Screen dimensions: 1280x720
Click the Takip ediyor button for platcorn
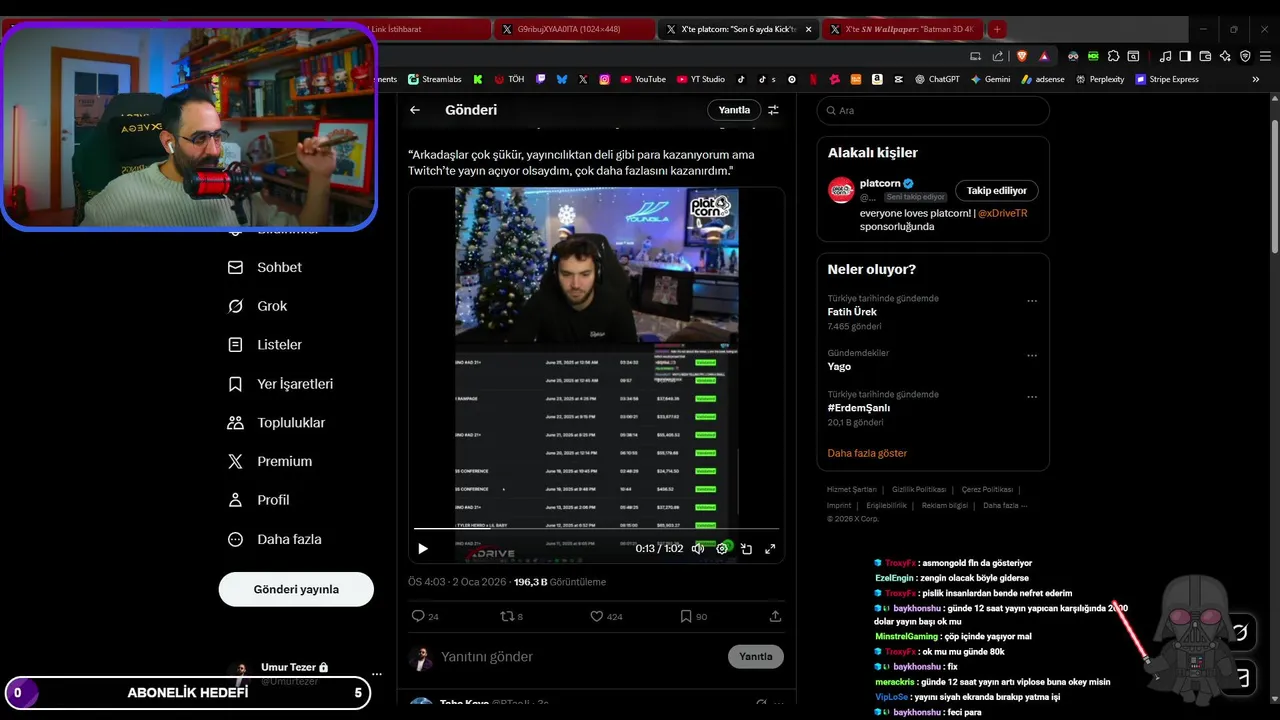(997, 190)
